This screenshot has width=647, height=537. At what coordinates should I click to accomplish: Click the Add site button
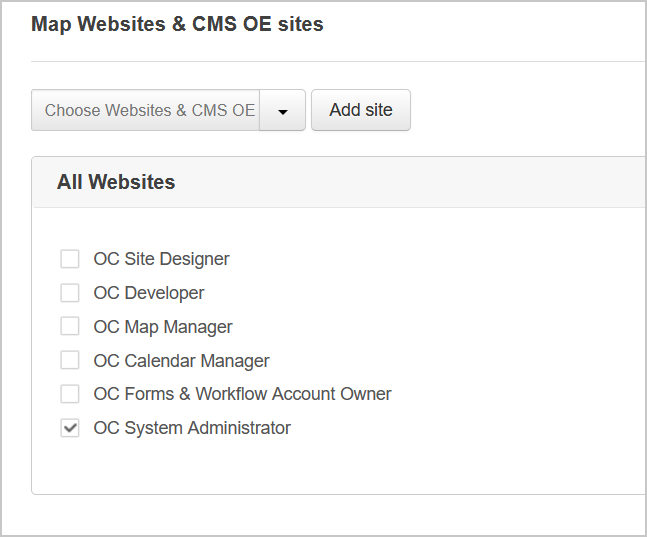tap(361, 110)
